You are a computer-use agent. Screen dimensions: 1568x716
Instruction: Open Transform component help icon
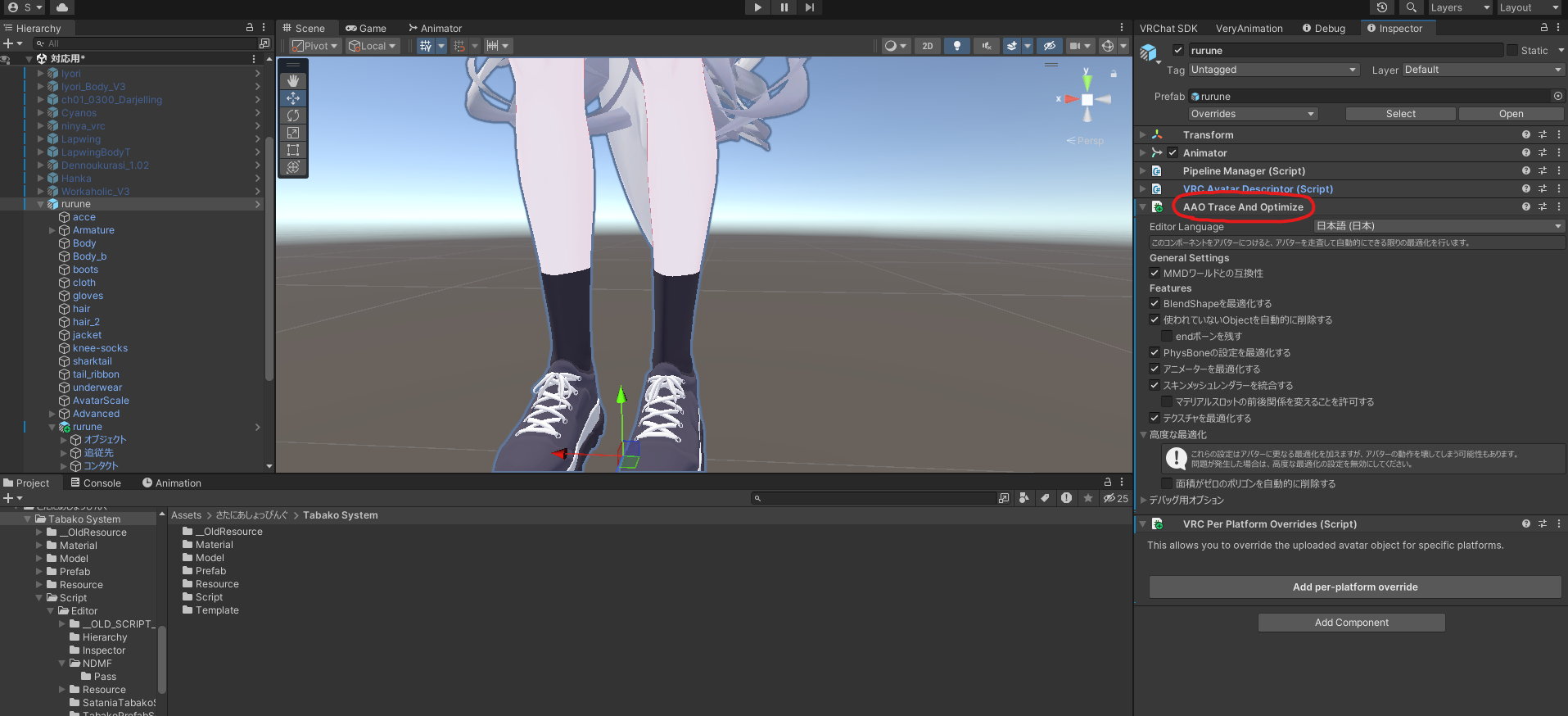1526,134
